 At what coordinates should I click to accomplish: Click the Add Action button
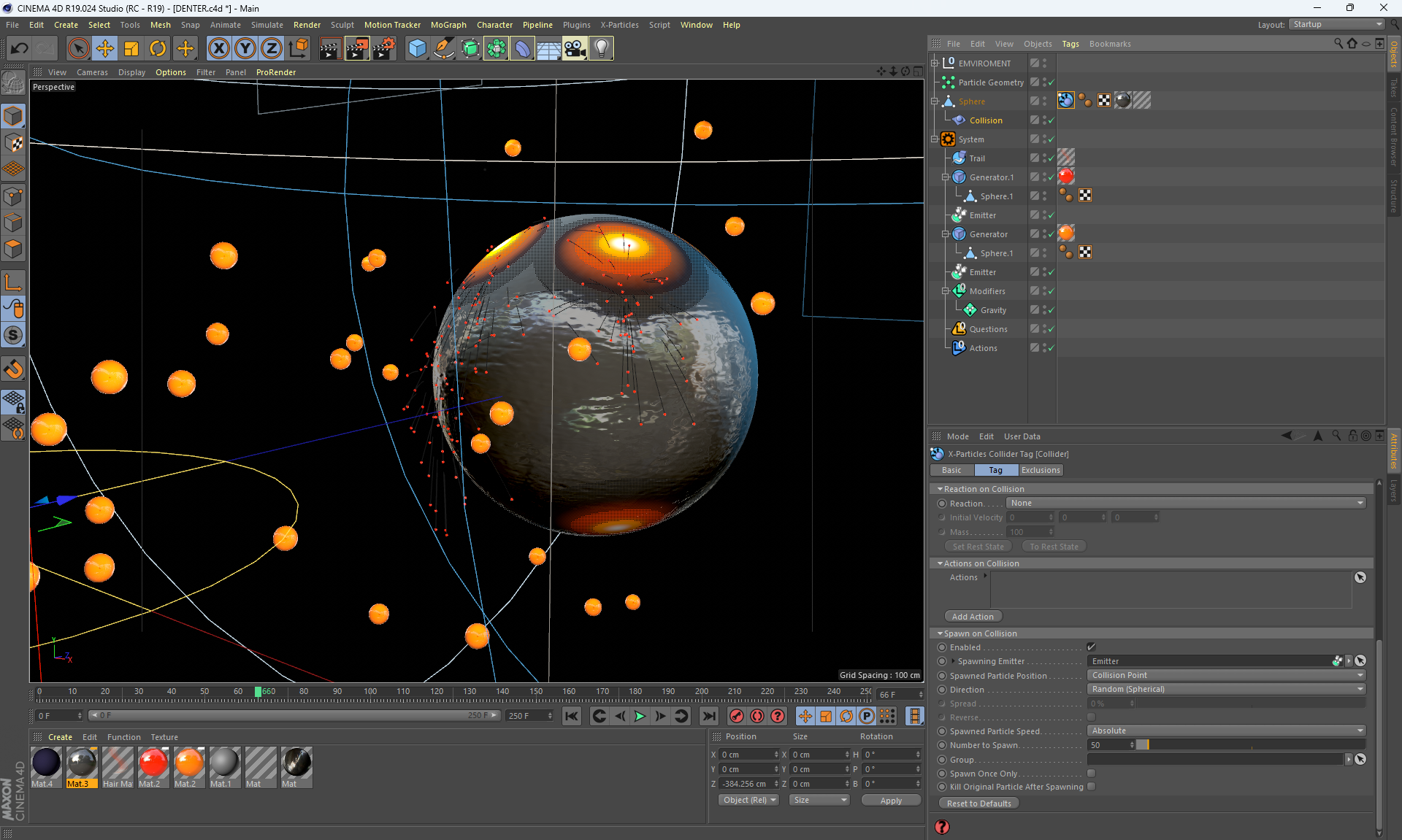tap(973, 617)
